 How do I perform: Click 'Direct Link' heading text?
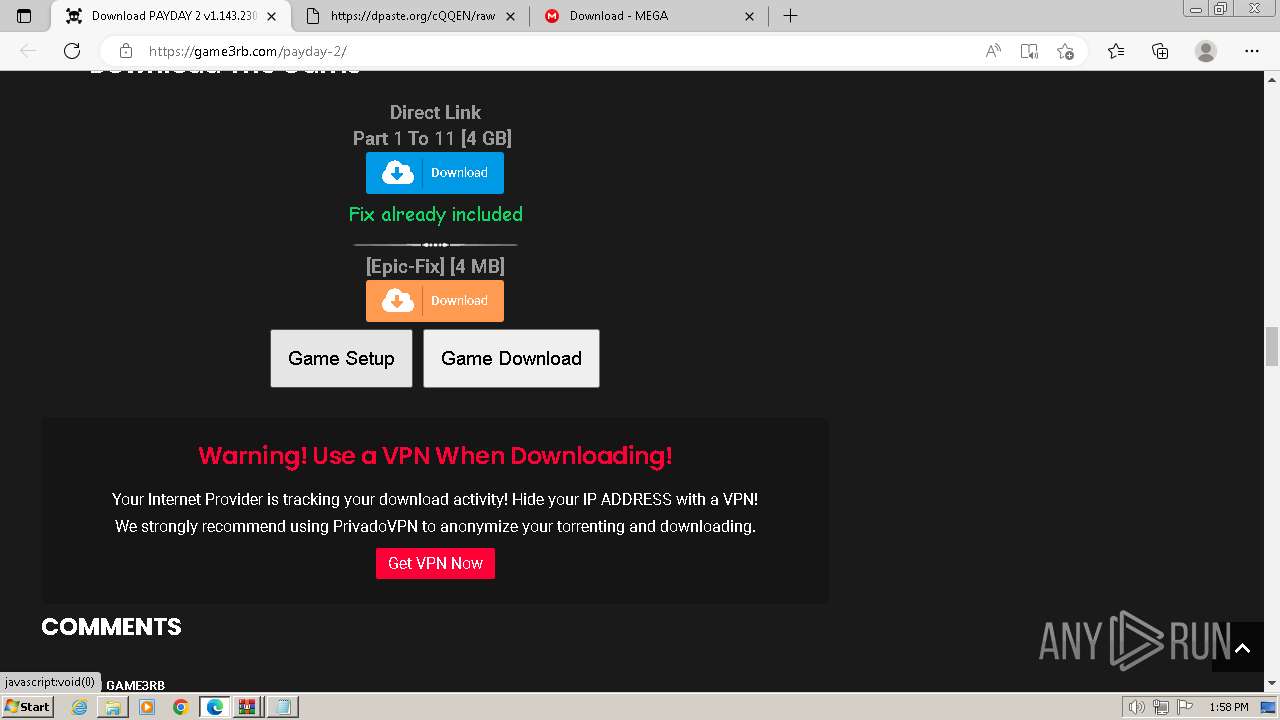pos(435,112)
